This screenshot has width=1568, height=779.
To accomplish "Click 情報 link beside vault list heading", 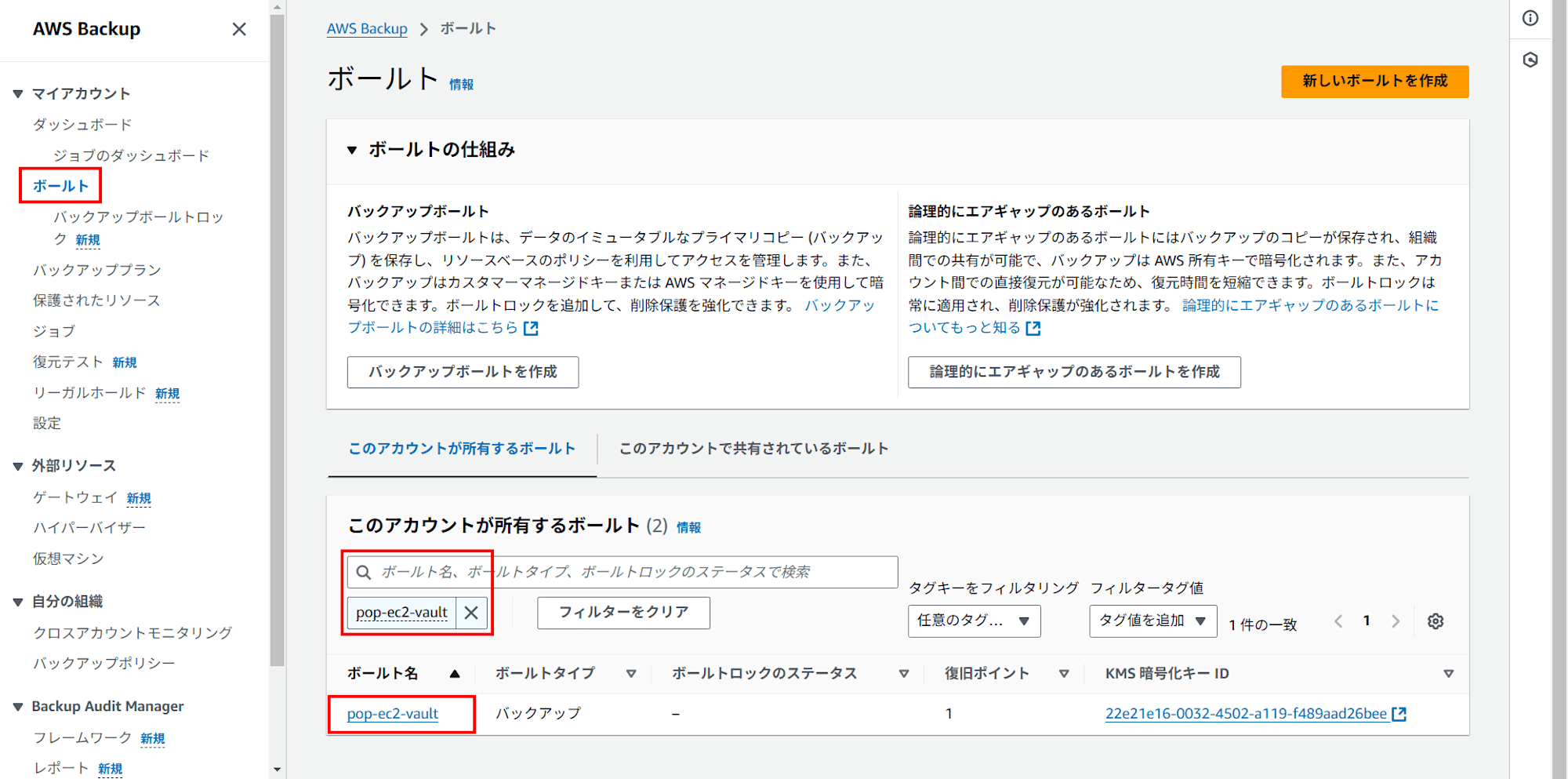I will pos(688,528).
